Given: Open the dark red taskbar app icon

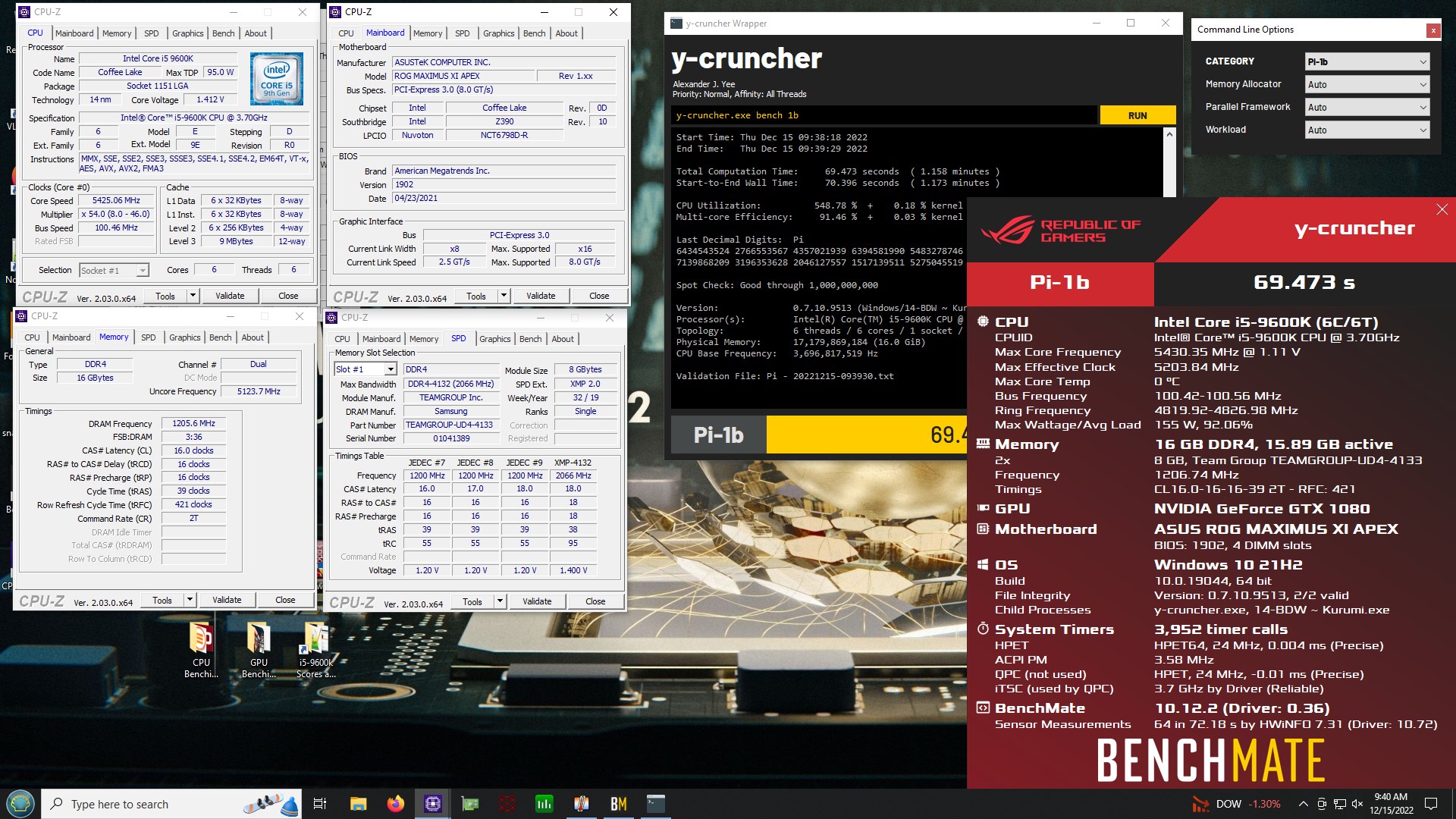Looking at the screenshot, I should pos(507,804).
